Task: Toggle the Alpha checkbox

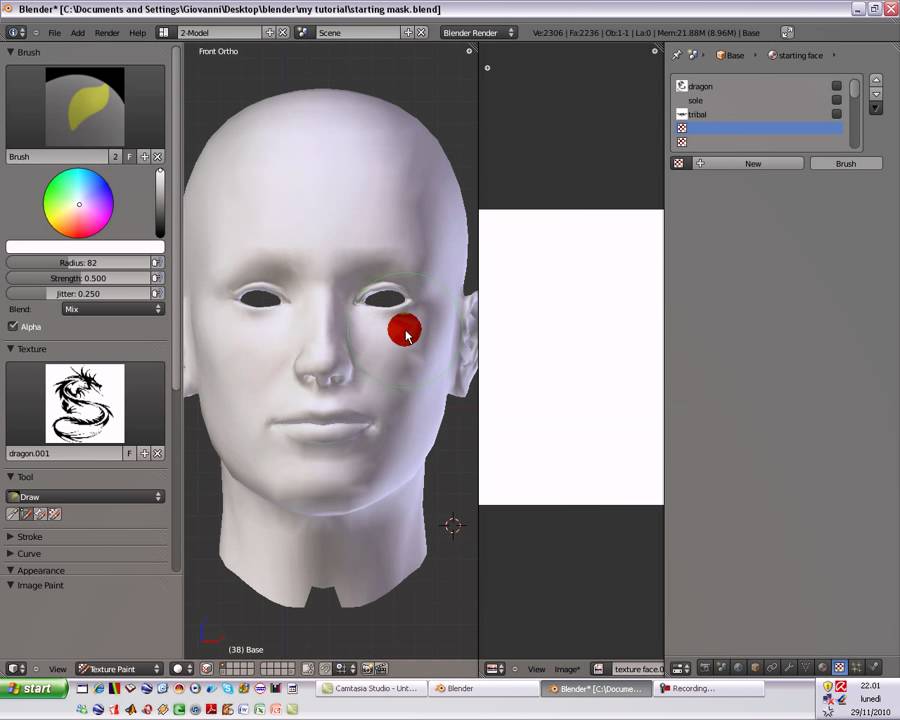Action: pos(13,326)
